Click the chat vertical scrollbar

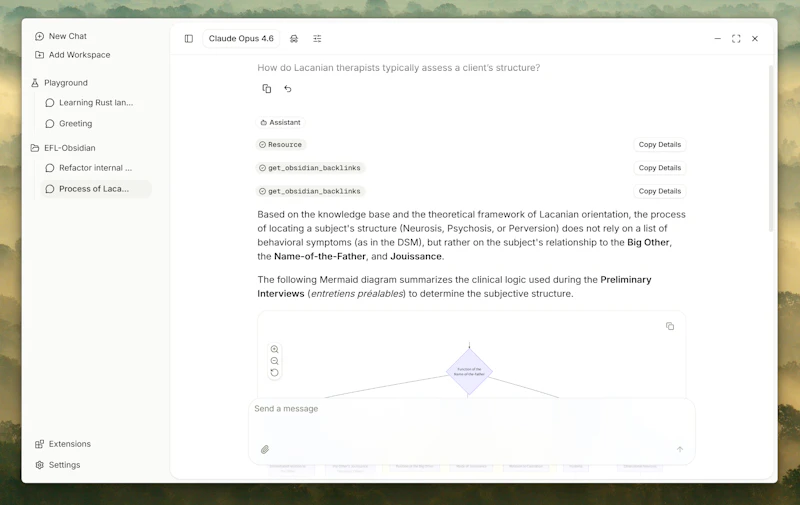point(771,148)
